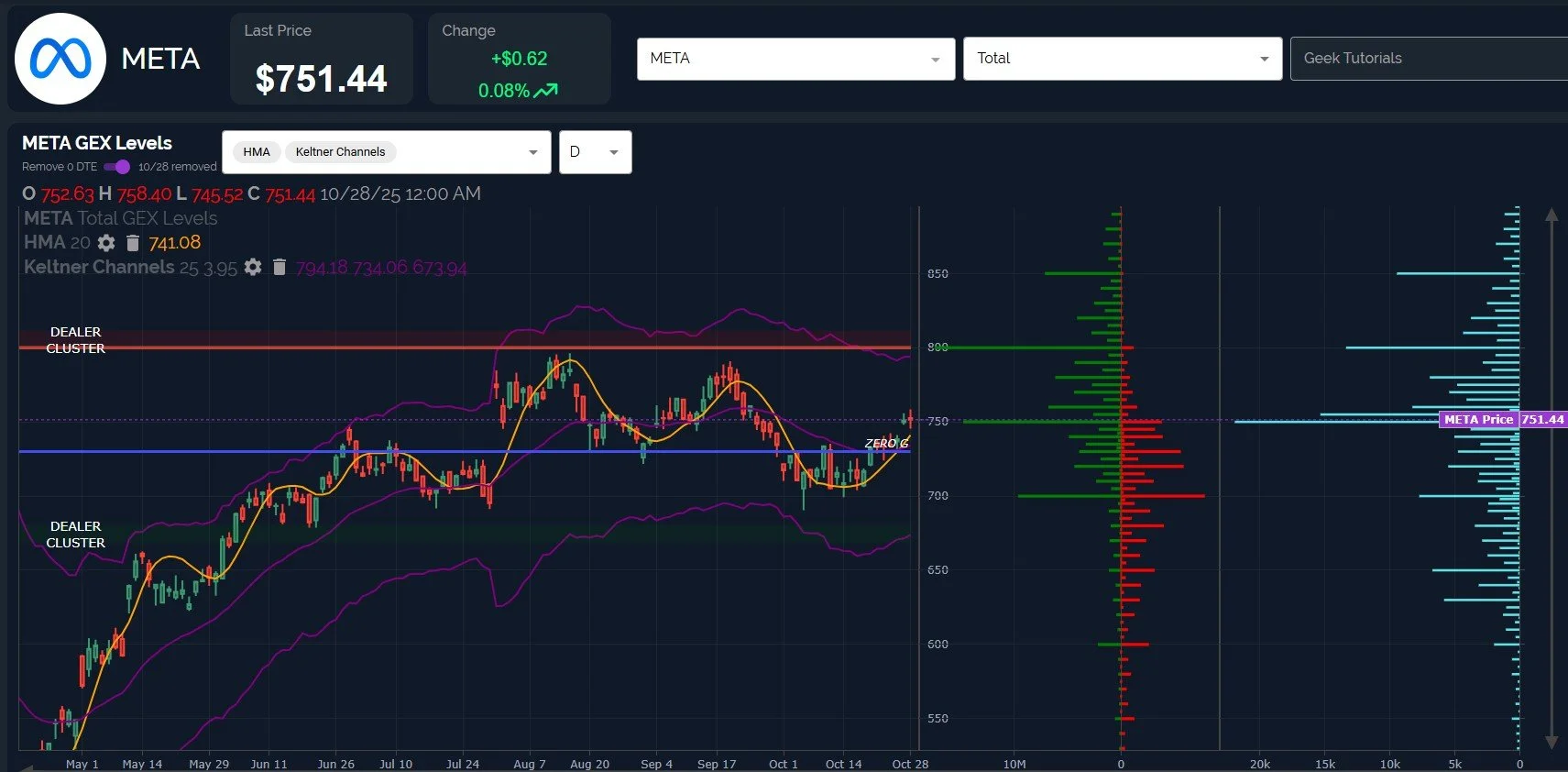The image size is (1568, 772).
Task: Click the upper DEALER CLUSTER label
Action: (76, 340)
